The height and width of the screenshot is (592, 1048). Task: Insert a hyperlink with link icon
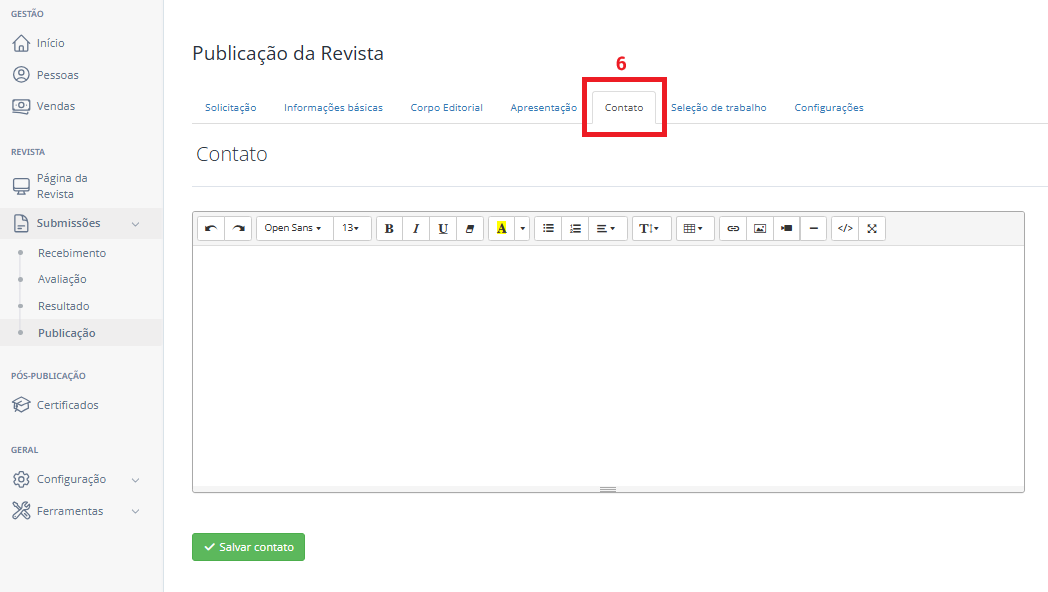point(733,229)
